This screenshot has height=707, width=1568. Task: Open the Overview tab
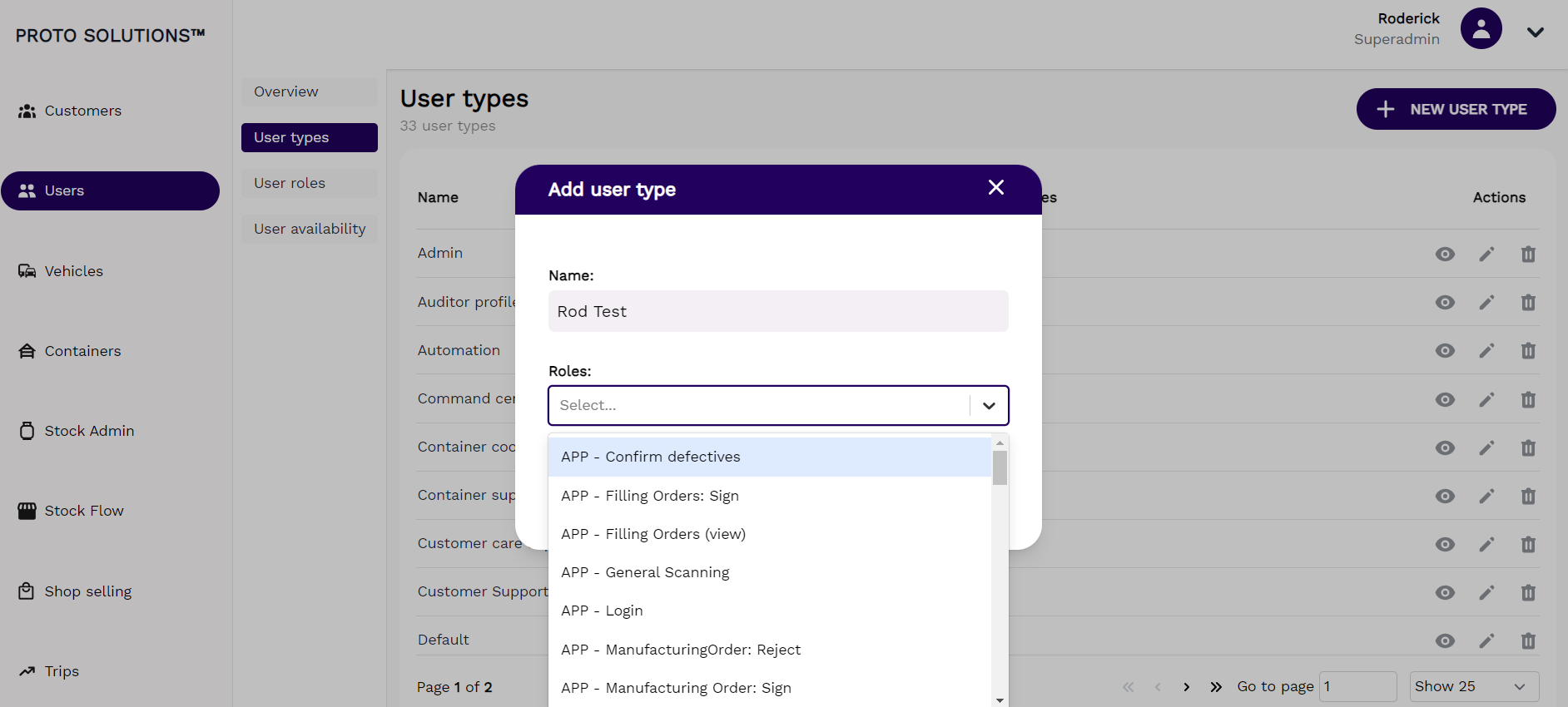[310, 91]
